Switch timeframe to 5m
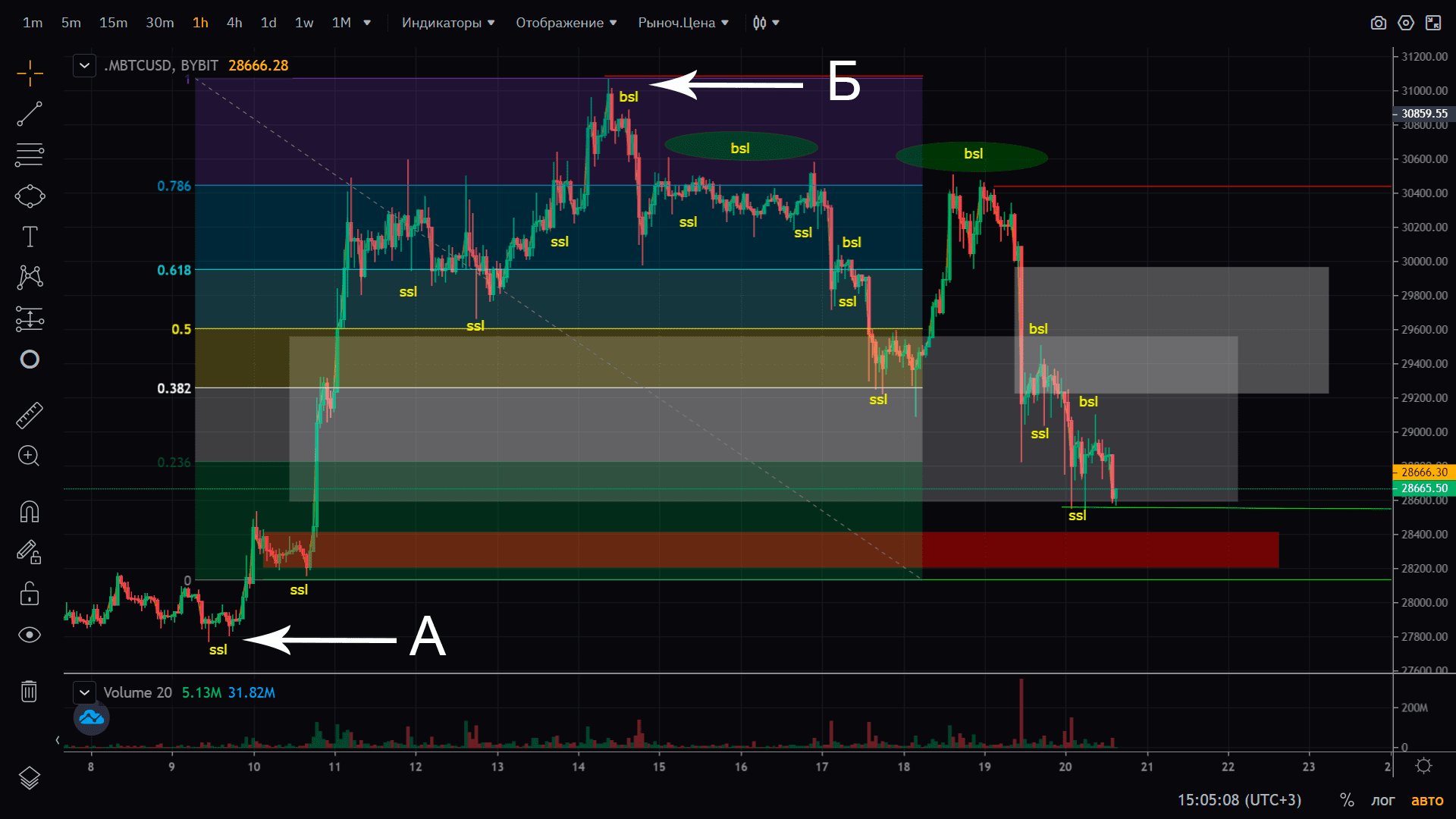Screen dimensions: 1456x819 point(71,23)
